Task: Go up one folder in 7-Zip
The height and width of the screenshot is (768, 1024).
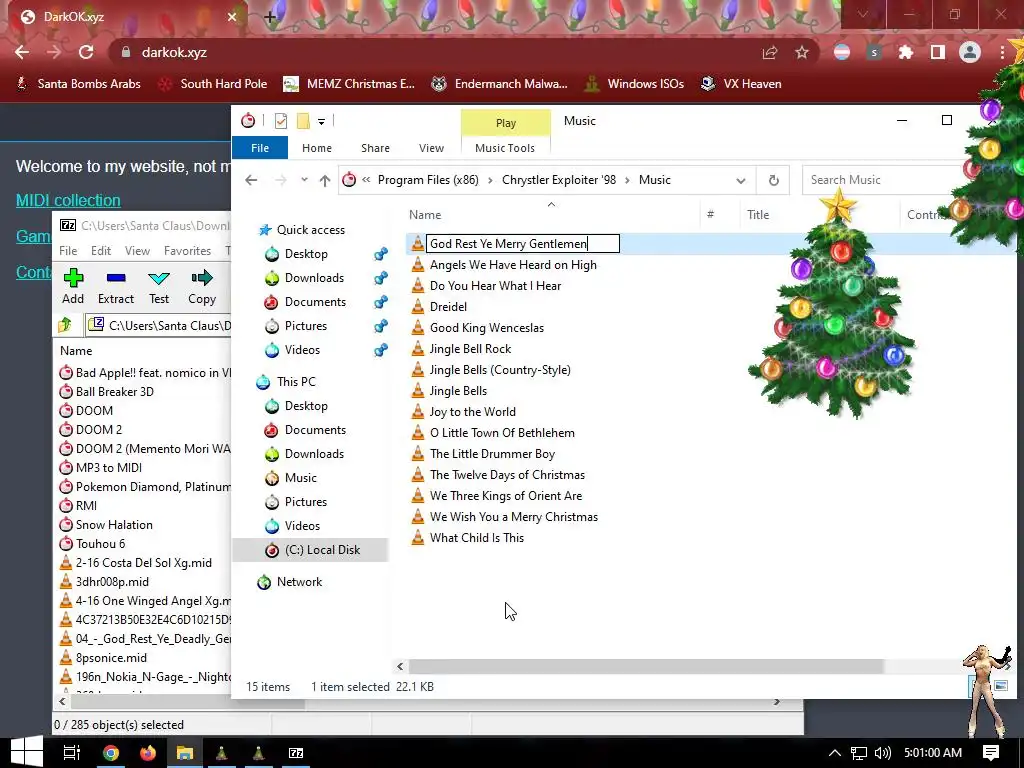Action: coord(65,325)
